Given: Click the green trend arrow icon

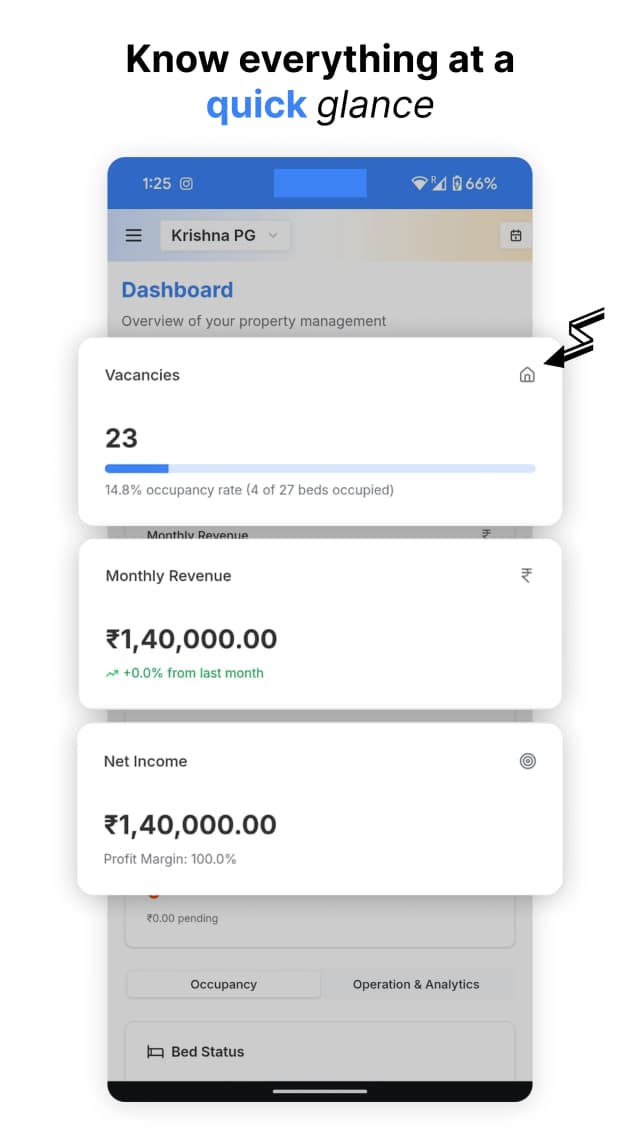Looking at the screenshot, I should [113, 673].
